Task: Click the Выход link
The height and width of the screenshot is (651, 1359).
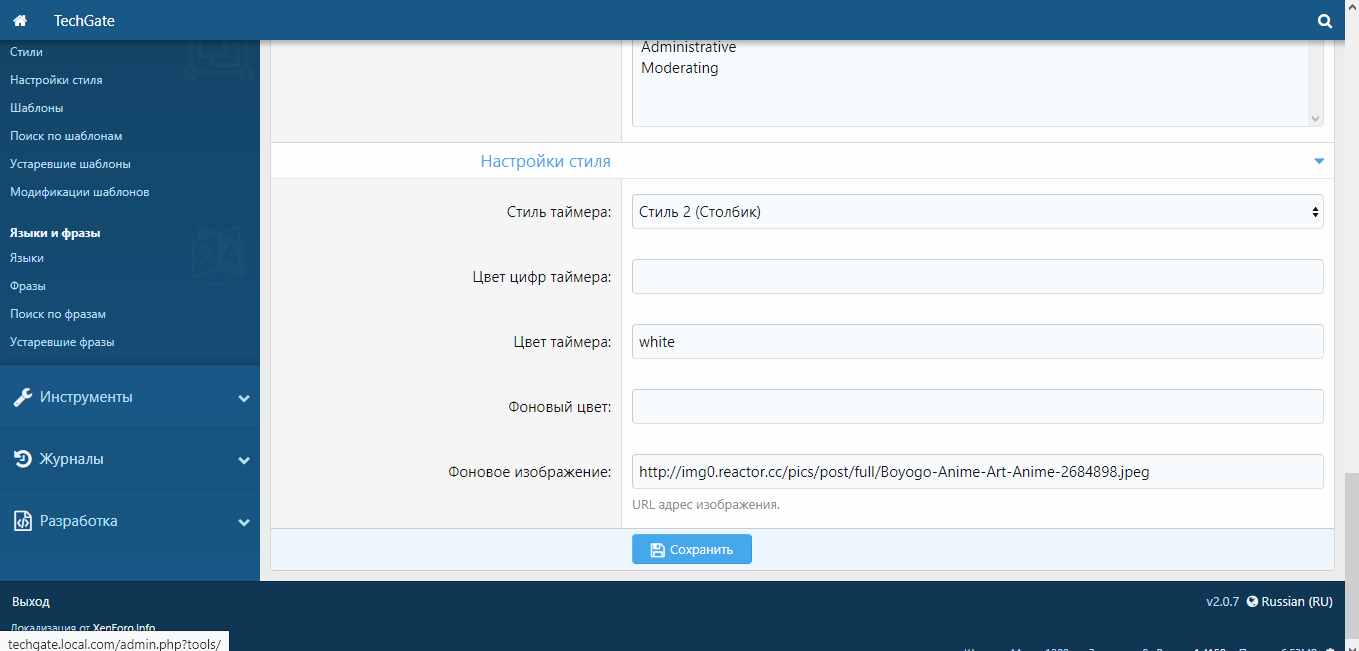Action: pyautogui.click(x=31, y=601)
